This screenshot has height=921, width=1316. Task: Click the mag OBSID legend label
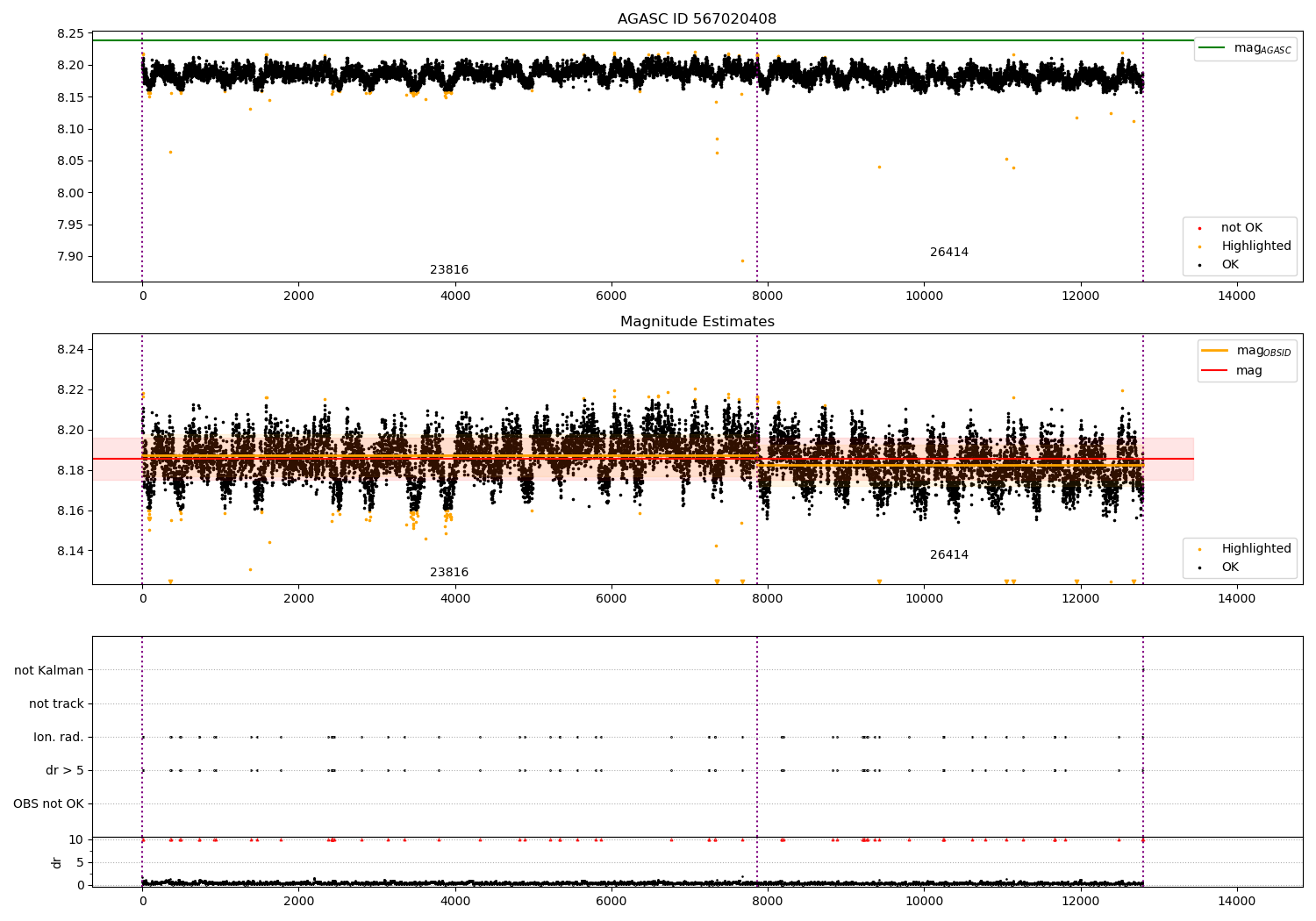1263,351
